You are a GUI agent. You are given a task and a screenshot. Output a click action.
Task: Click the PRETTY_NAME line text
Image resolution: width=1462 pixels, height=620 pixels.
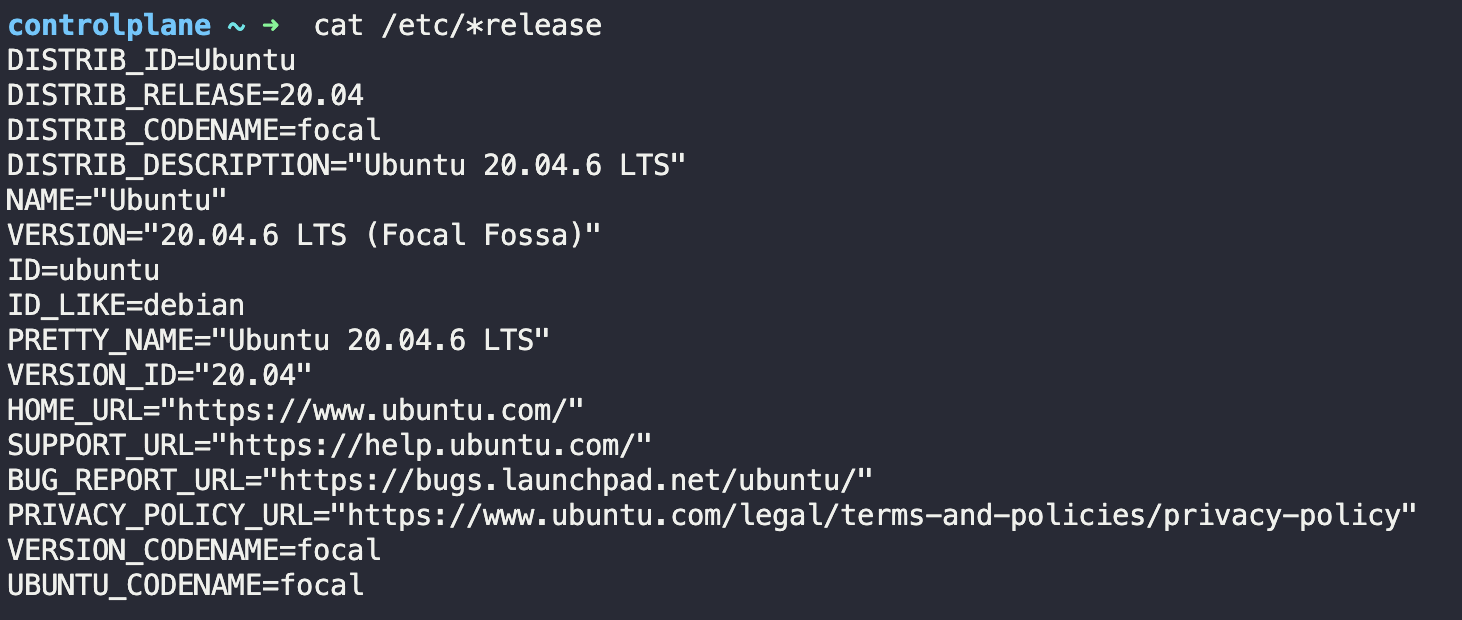[x=279, y=340]
